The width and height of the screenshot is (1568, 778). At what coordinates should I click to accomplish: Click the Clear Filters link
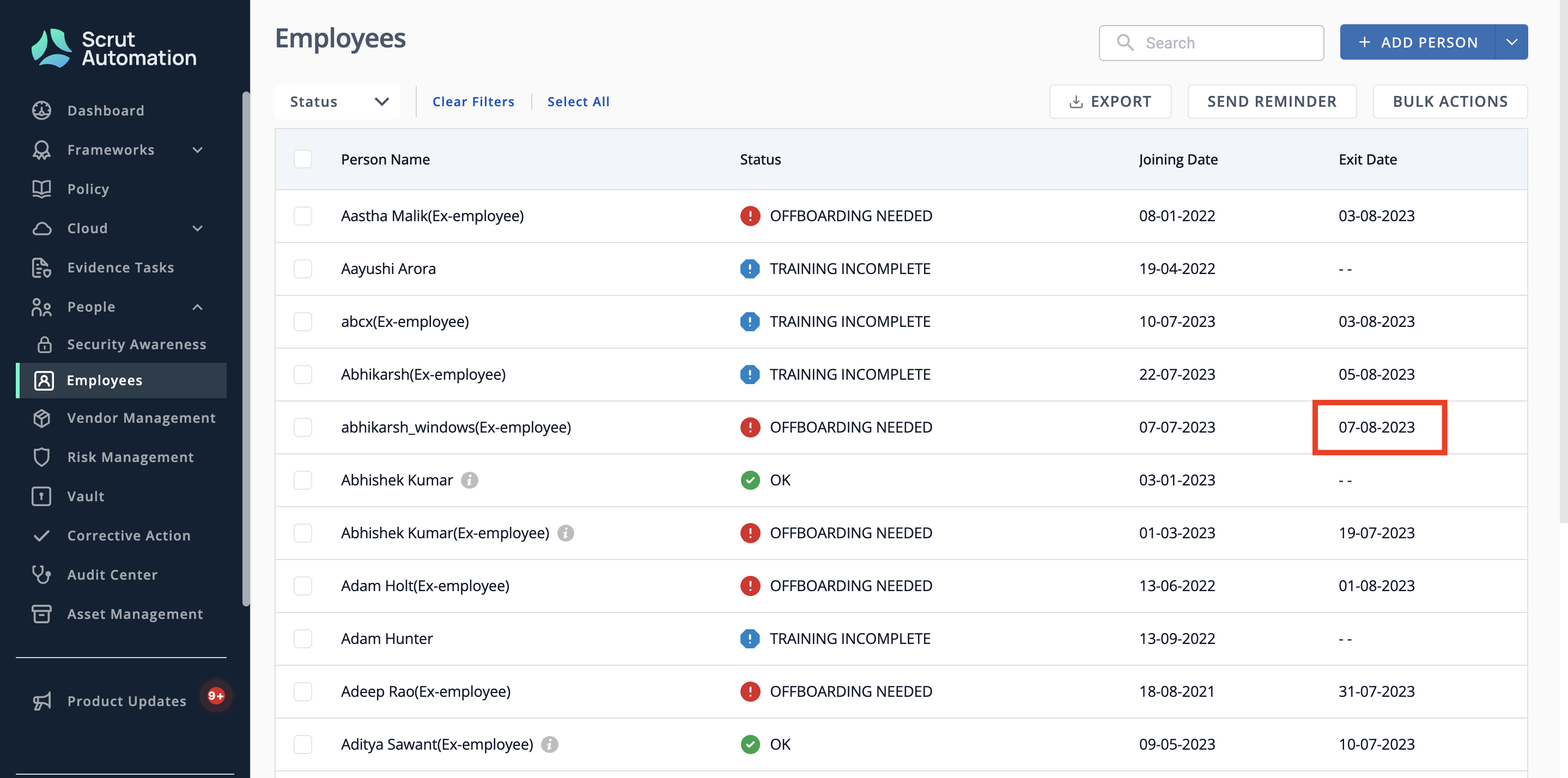[x=473, y=102]
